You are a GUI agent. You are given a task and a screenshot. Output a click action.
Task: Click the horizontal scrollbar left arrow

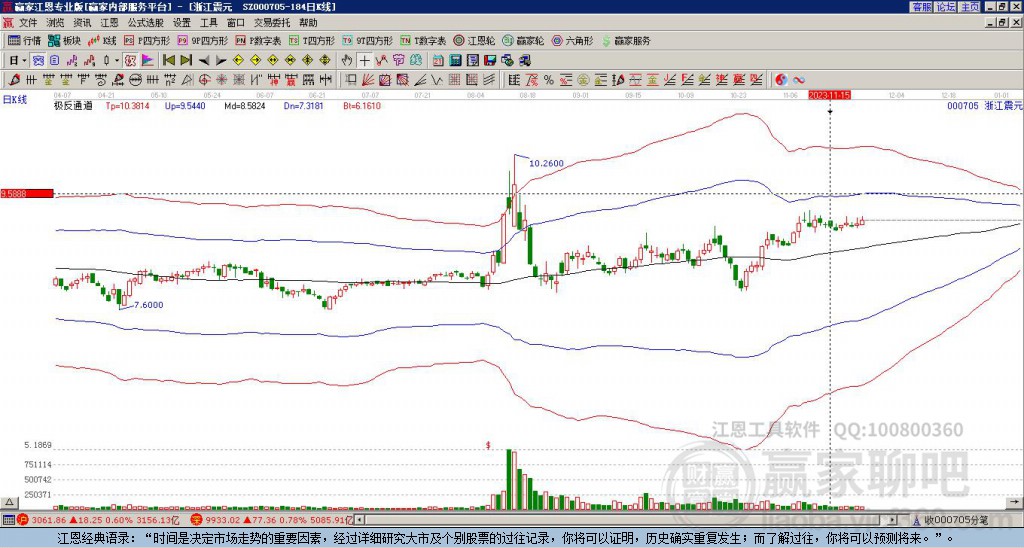(359, 520)
